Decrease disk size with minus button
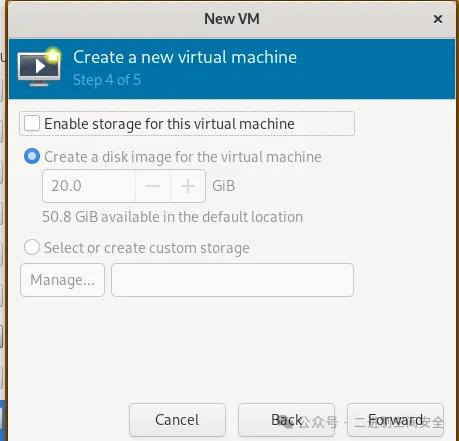Screen dimensions: 459x441 153,186
